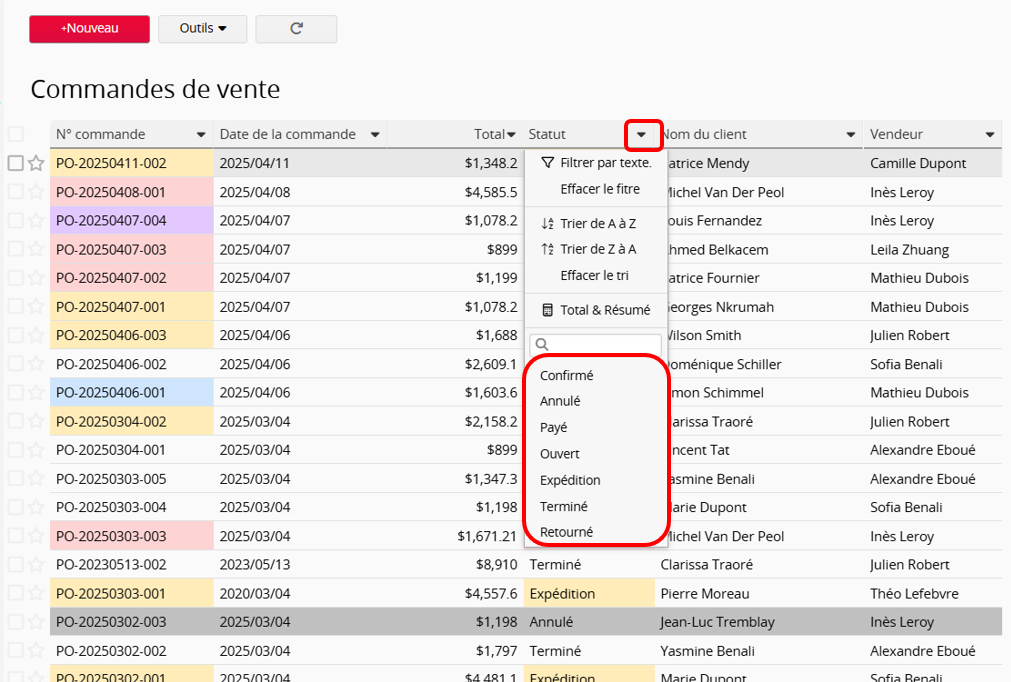1011x682 pixels.
Task: Click the refresh icon button
Action: pyautogui.click(x=296, y=29)
